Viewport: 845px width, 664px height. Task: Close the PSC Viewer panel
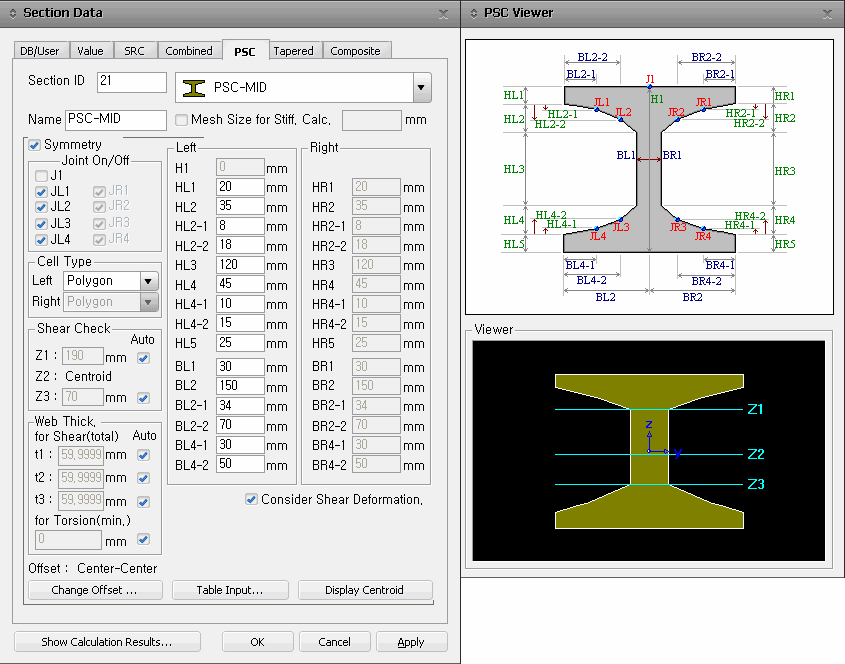tap(827, 14)
